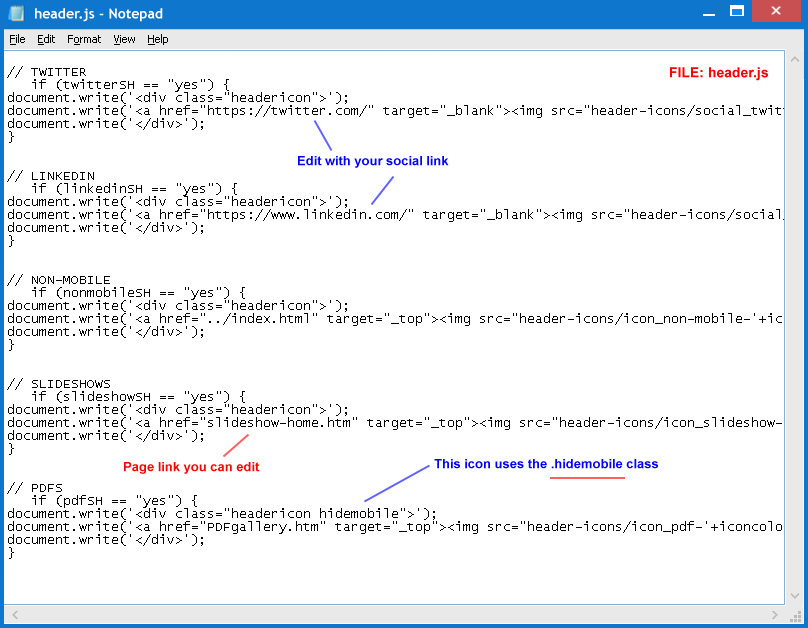Maximize the header.js Notepad window
The width and height of the screenshot is (808, 628).
click(x=736, y=11)
